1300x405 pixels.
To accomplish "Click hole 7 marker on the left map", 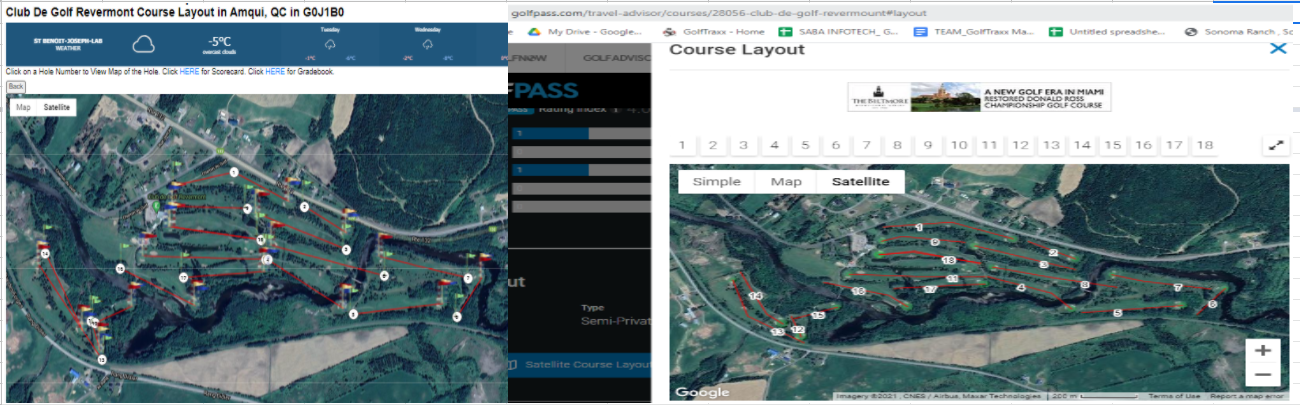I will point(468,278).
